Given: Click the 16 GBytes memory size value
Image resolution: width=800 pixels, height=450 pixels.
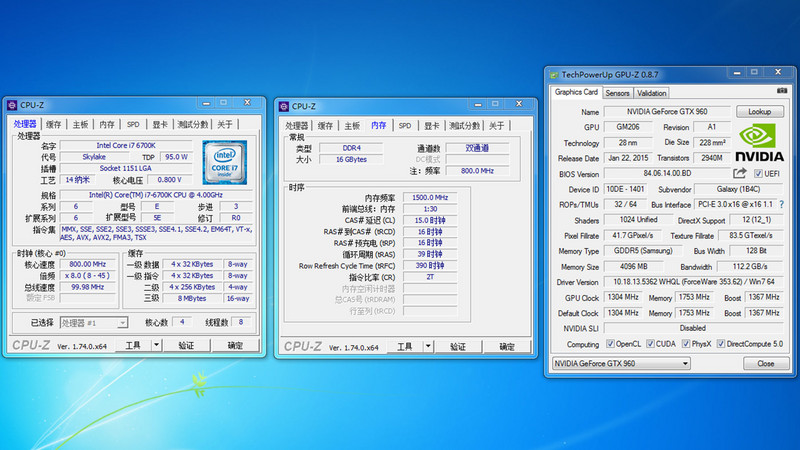Looking at the screenshot, I should 351,159.
